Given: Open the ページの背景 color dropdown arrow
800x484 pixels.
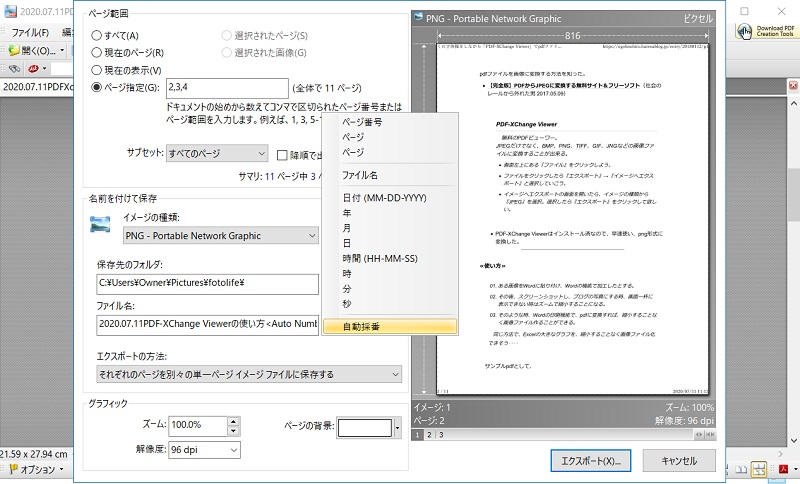Looking at the screenshot, I should click(397, 427).
